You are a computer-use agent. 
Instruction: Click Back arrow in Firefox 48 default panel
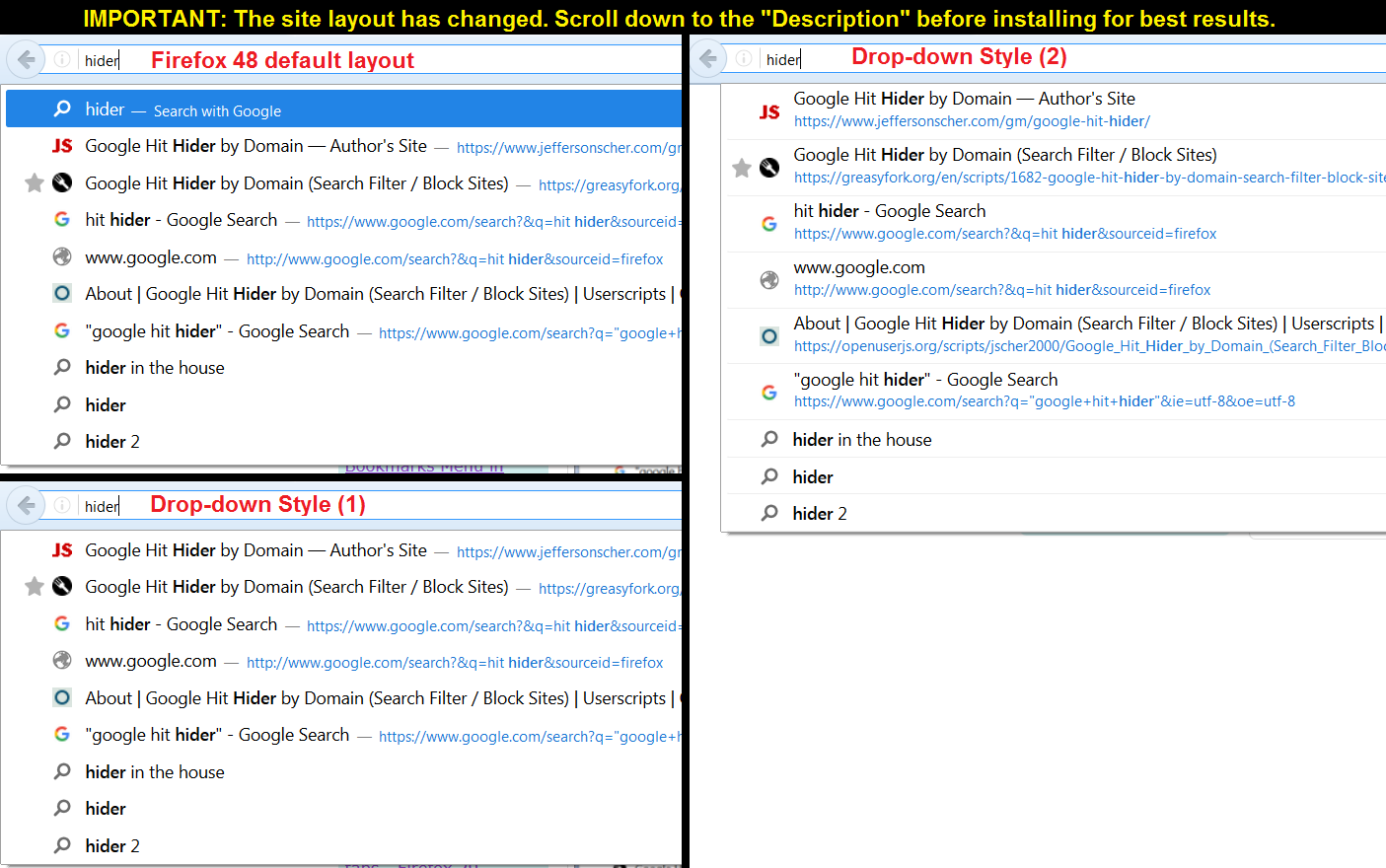click(27, 59)
